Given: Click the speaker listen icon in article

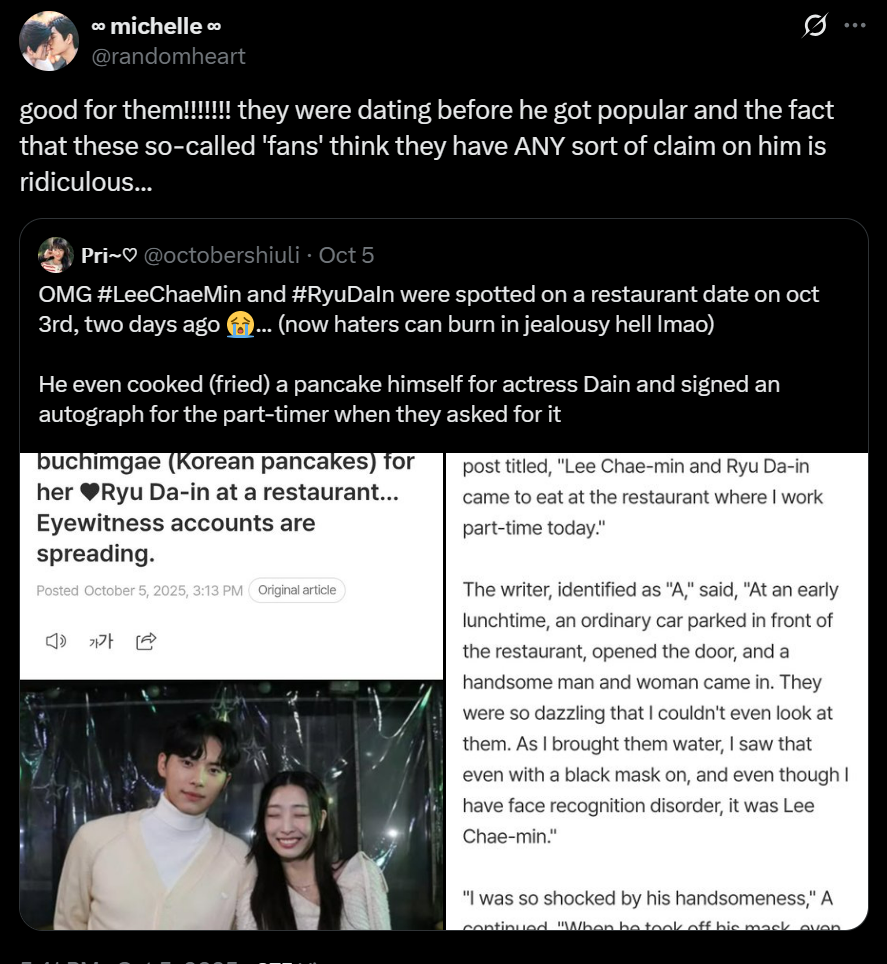Looking at the screenshot, I should point(56,641).
